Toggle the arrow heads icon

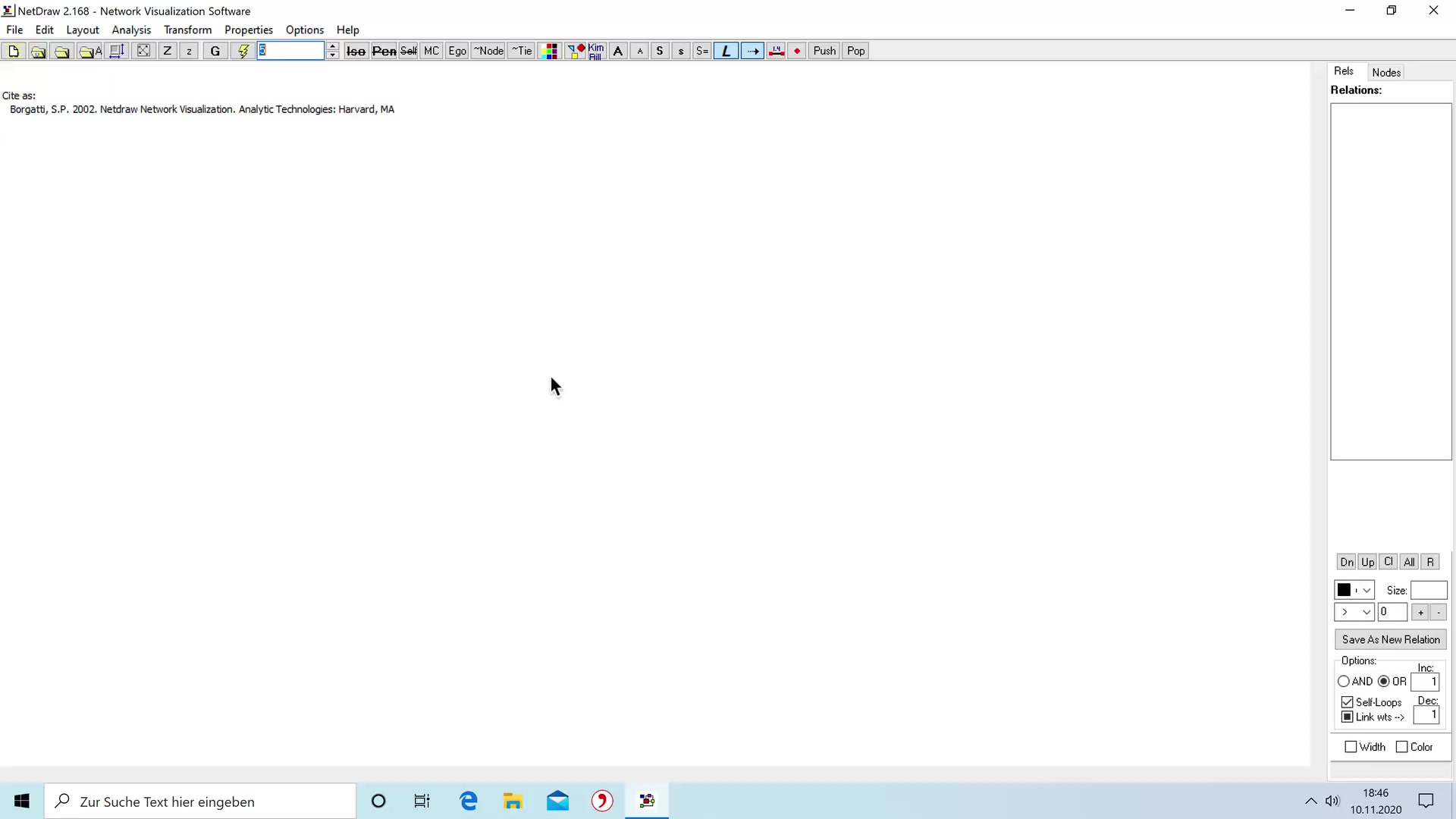(752, 51)
